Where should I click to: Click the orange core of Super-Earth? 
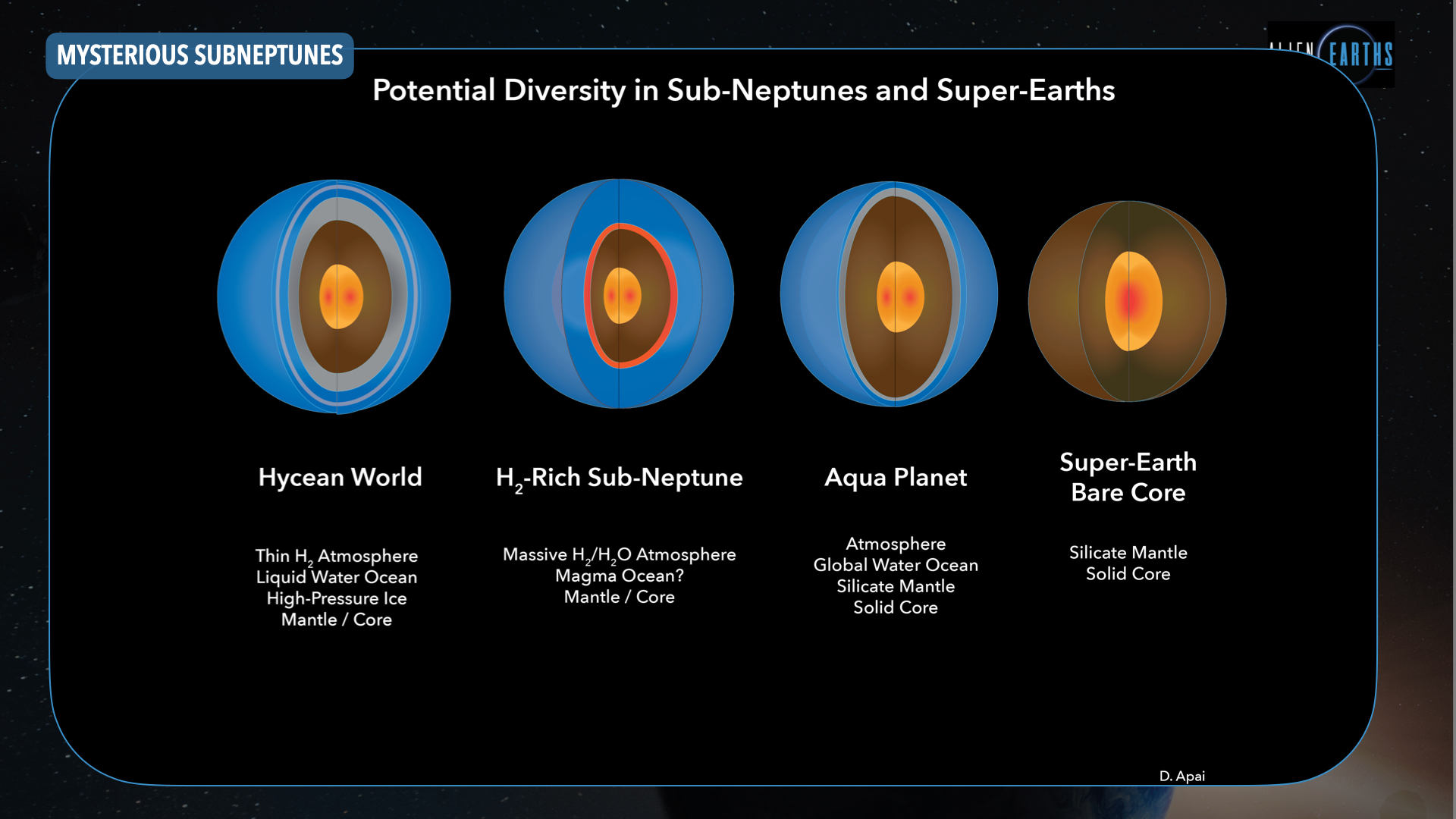(1132, 301)
